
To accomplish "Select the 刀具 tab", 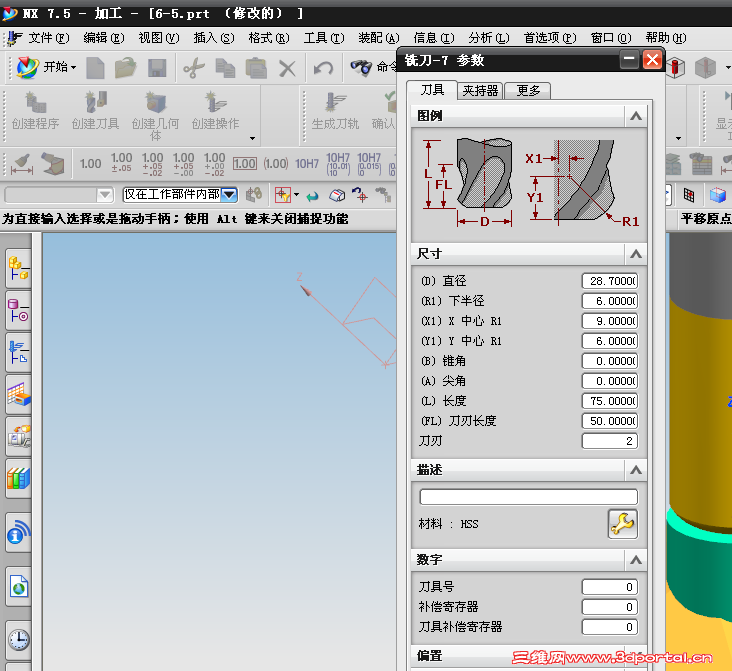I will 432,90.
